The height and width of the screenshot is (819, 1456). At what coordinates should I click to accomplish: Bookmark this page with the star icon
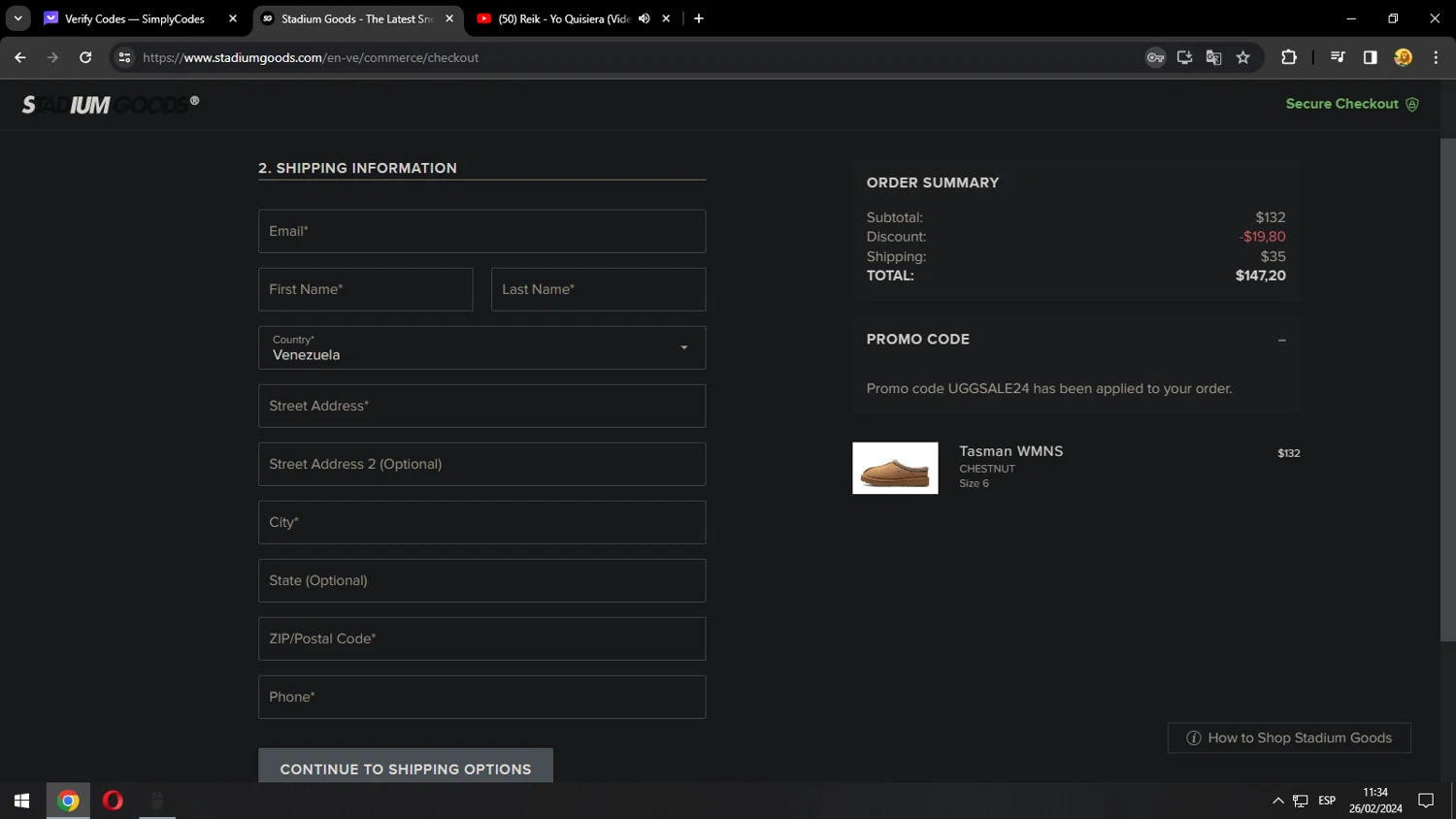point(1243,57)
